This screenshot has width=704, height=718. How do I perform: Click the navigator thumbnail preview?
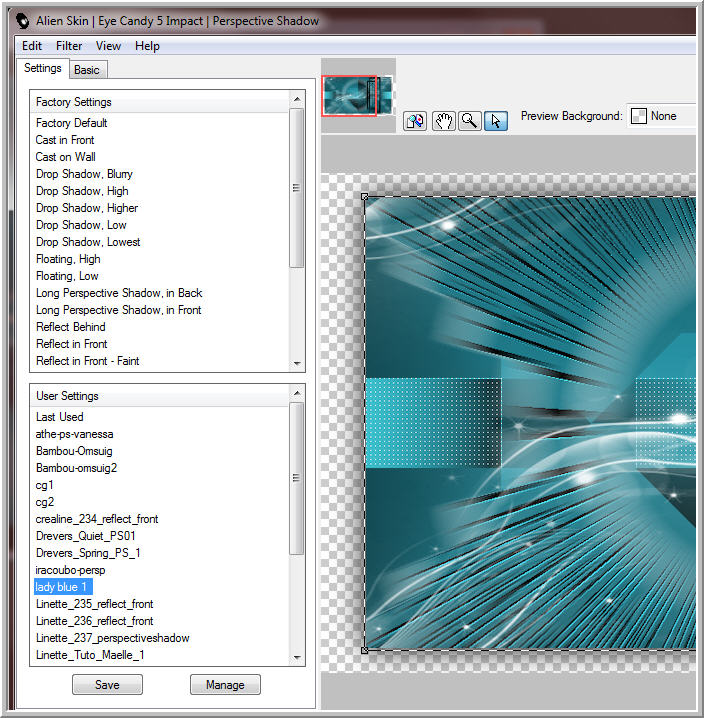pyautogui.click(x=358, y=95)
